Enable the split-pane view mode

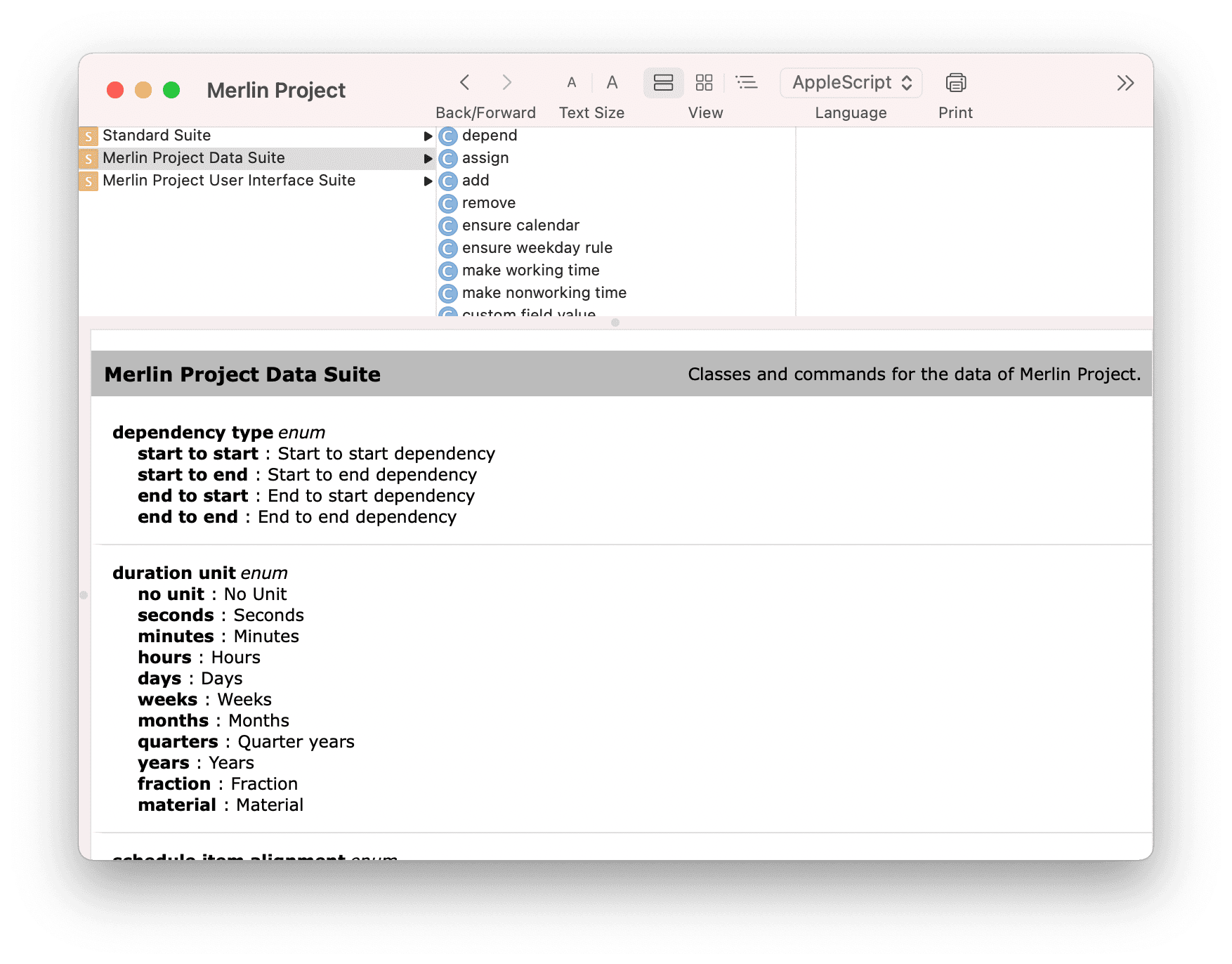(663, 82)
